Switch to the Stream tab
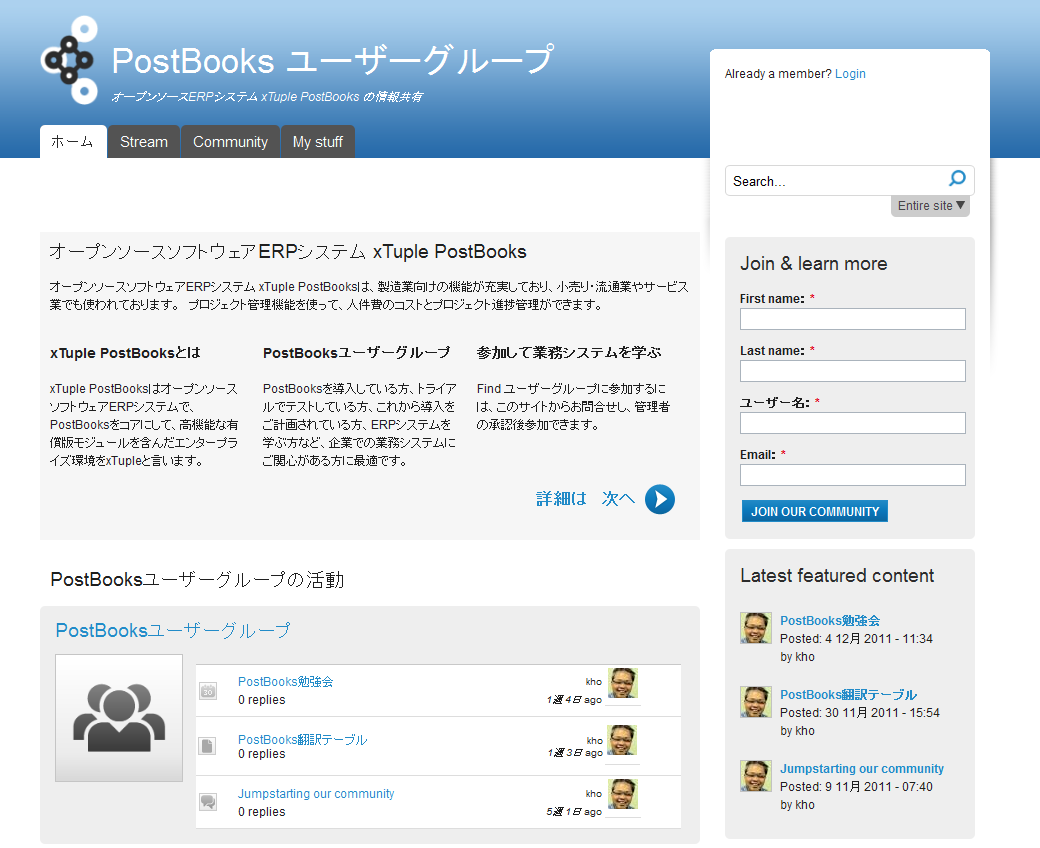This screenshot has width=1040, height=848. (144, 142)
